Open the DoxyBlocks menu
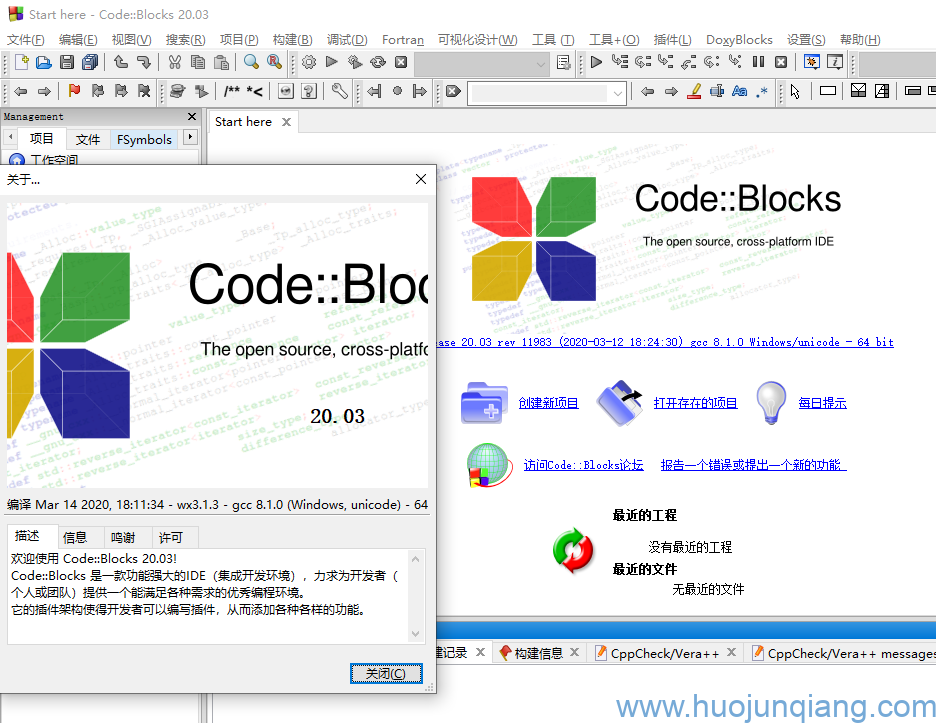 point(739,40)
